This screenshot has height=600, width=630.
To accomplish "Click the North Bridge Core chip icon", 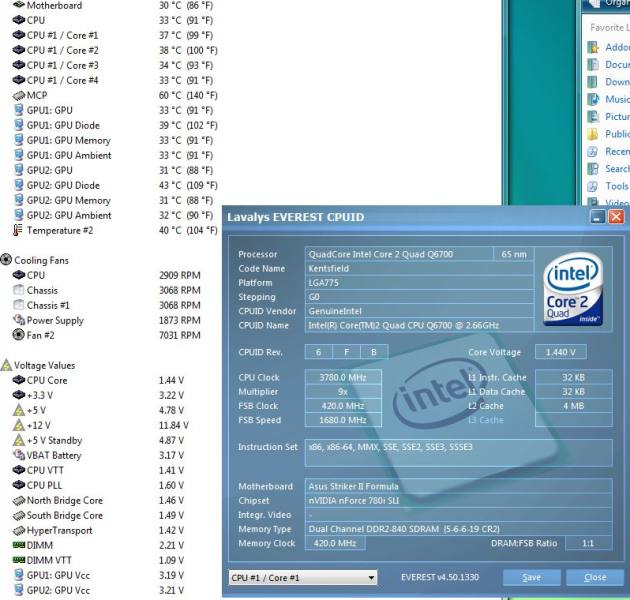I will coord(18,501).
